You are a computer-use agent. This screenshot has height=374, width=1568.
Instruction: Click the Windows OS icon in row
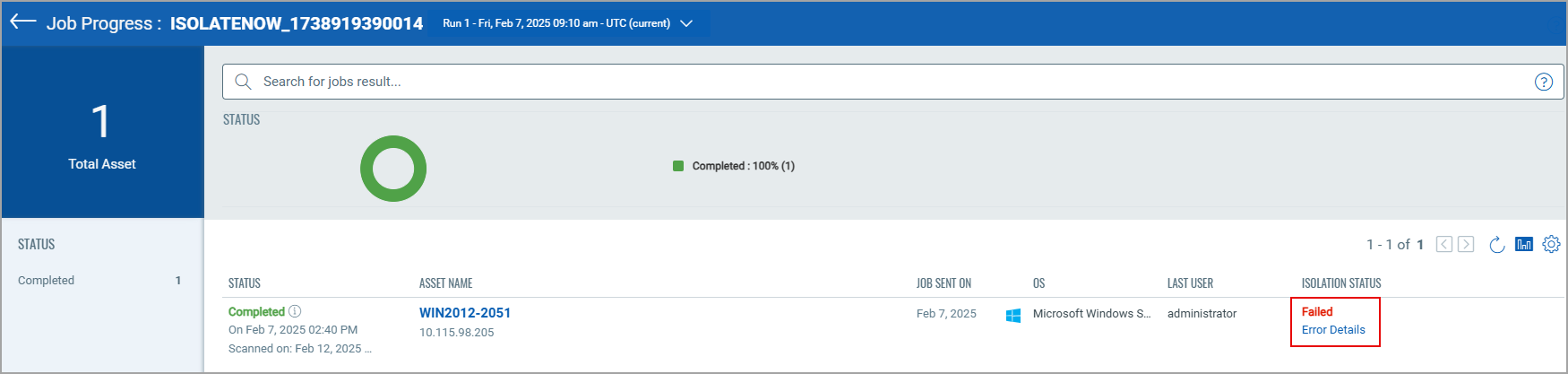(1013, 315)
